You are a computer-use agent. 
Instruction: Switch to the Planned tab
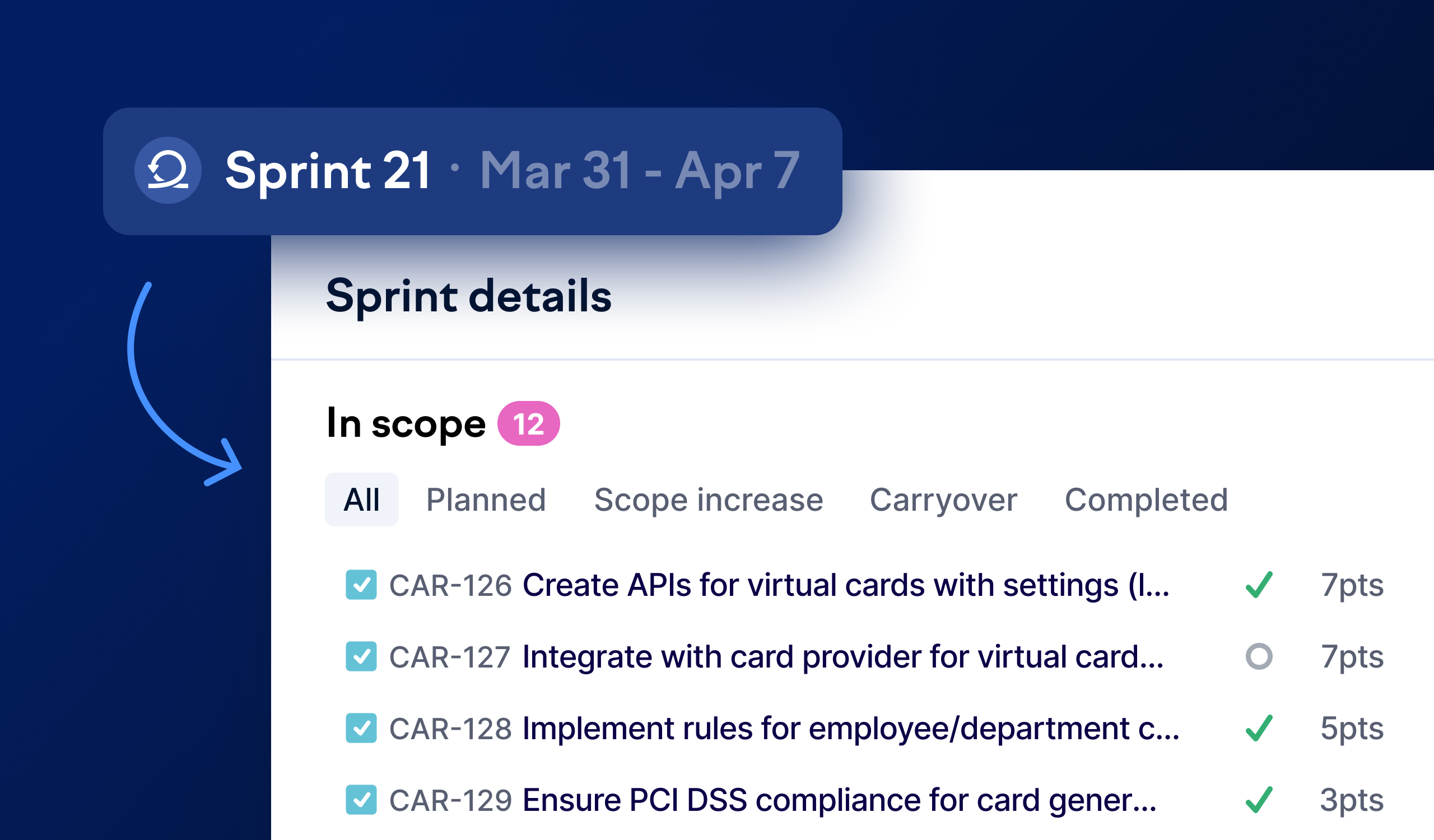pos(486,500)
